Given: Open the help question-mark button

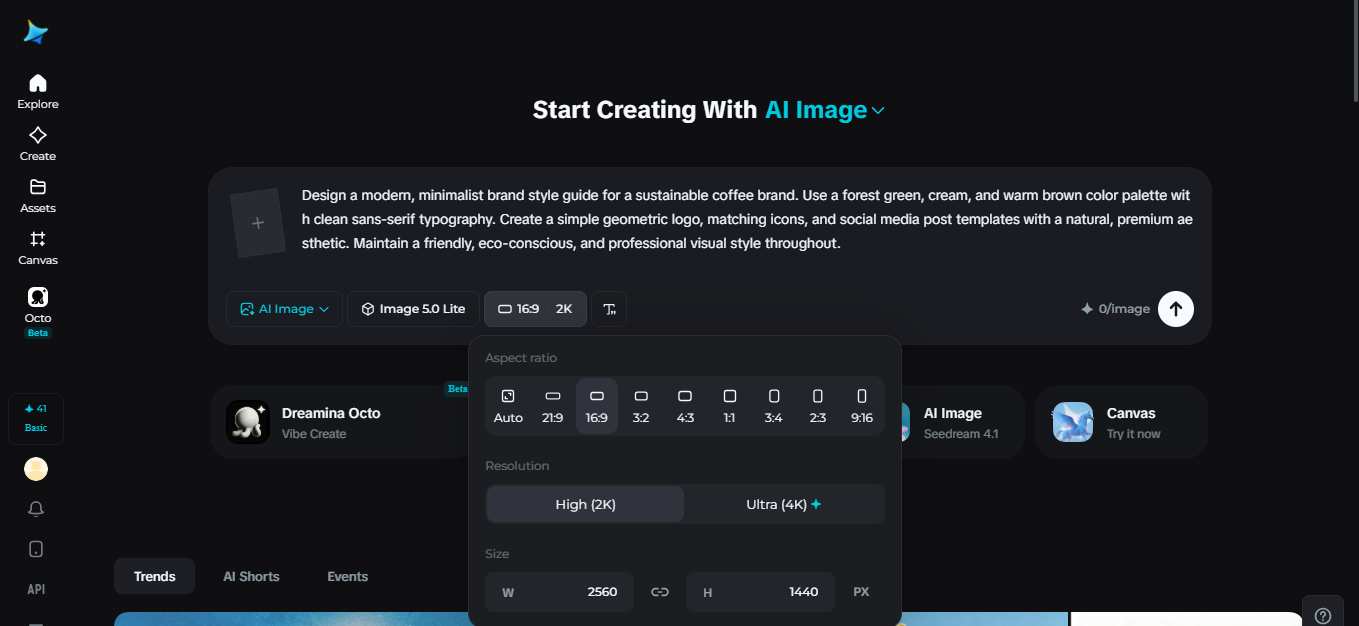Looking at the screenshot, I should click(x=1323, y=615).
